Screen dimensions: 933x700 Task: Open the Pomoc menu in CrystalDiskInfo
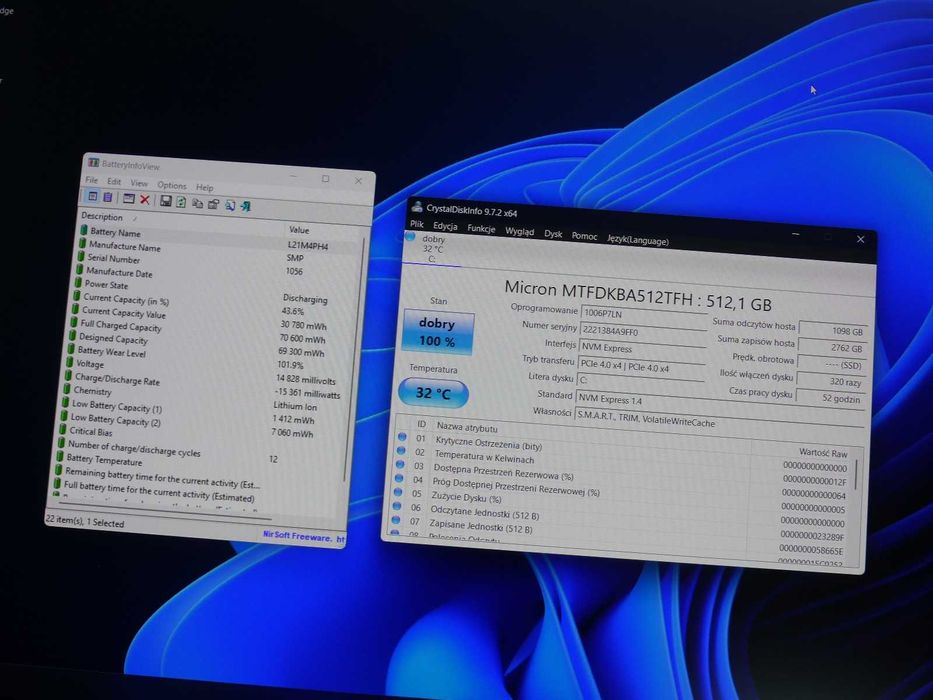point(584,236)
